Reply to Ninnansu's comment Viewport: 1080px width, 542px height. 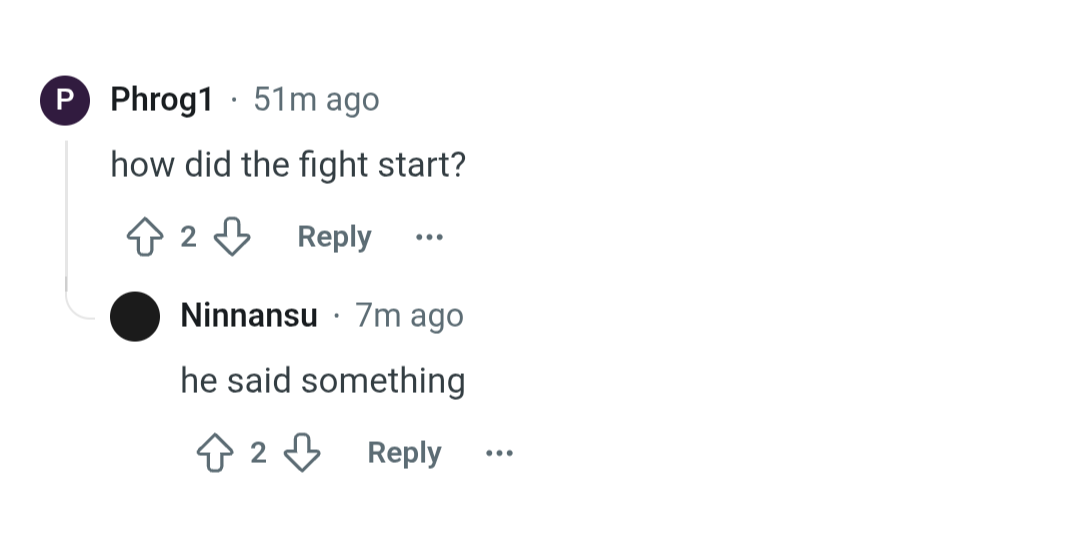coord(404,453)
